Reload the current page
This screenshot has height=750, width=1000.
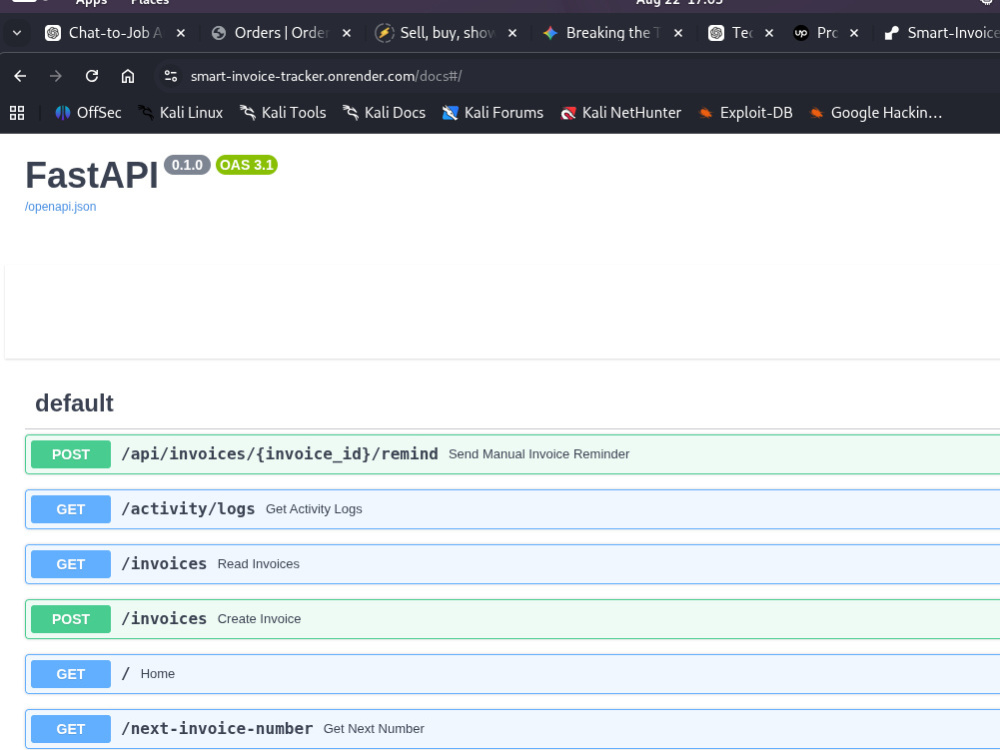pyautogui.click(x=92, y=77)
